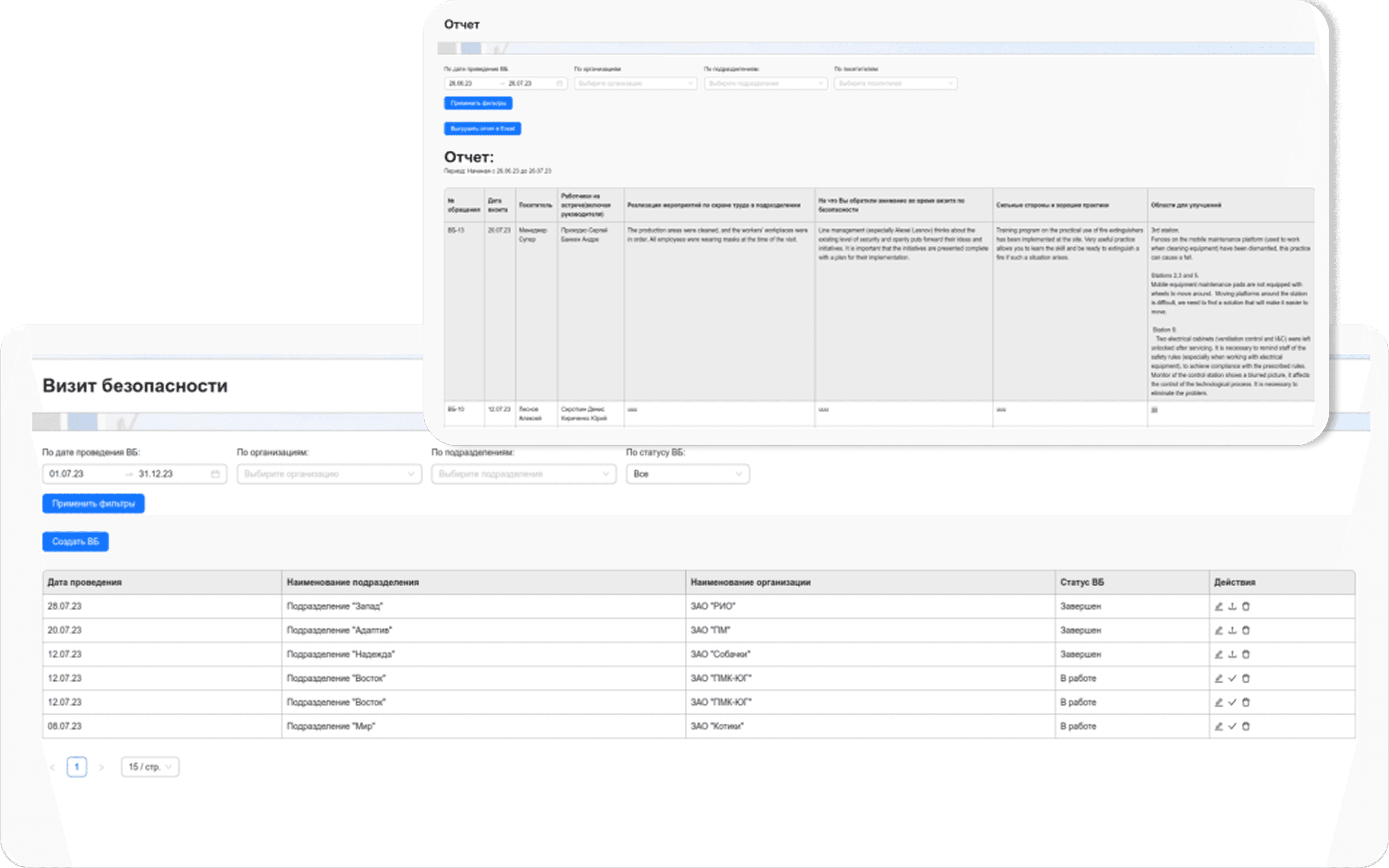Open calendar icon in Отчет window date filter

(560, 84)
